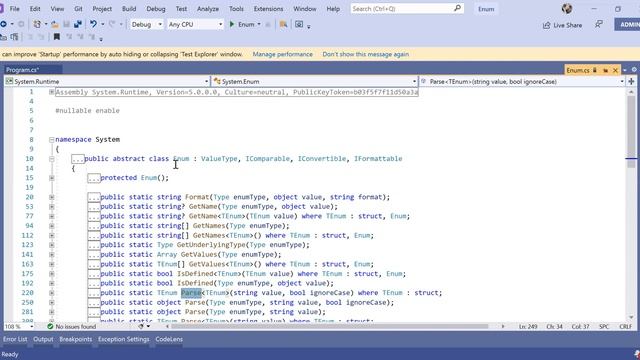Open the CodeLens tab
This screenshot has width=640, height=360.
click(169, 339)
